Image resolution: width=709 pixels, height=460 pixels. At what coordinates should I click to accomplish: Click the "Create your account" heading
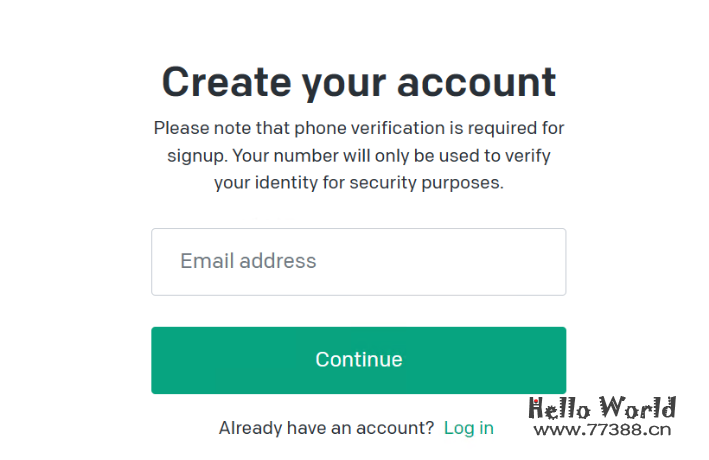point(358,82)
